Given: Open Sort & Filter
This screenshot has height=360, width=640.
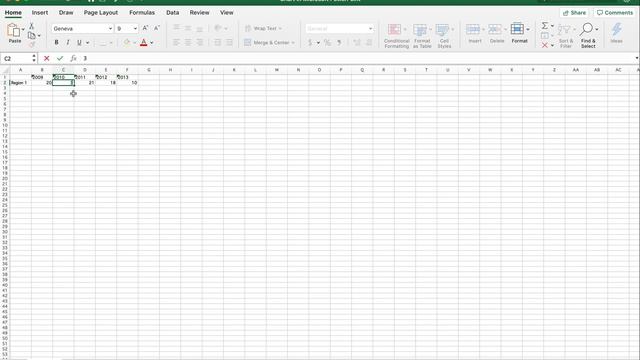Looking at the screenshot, I should [565, 36].
